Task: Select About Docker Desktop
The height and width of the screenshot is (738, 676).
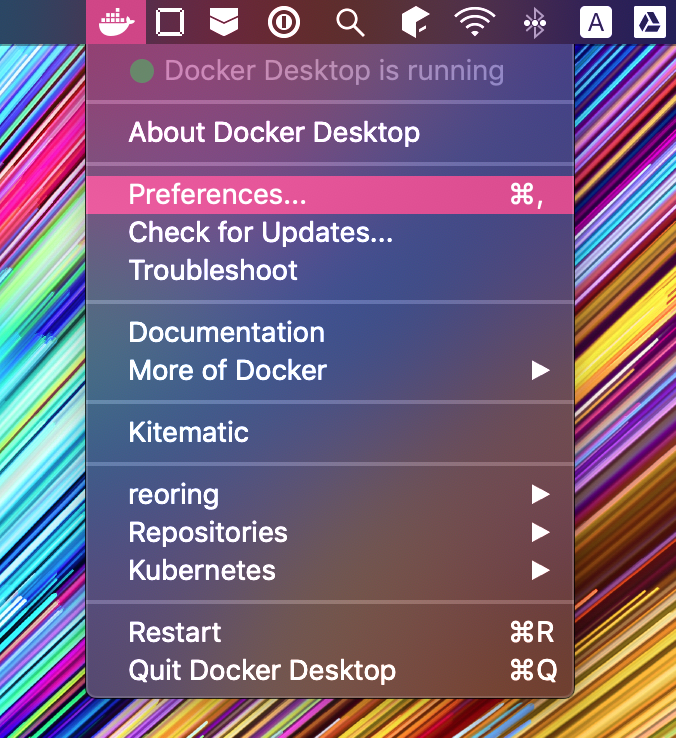Action: 330,132
